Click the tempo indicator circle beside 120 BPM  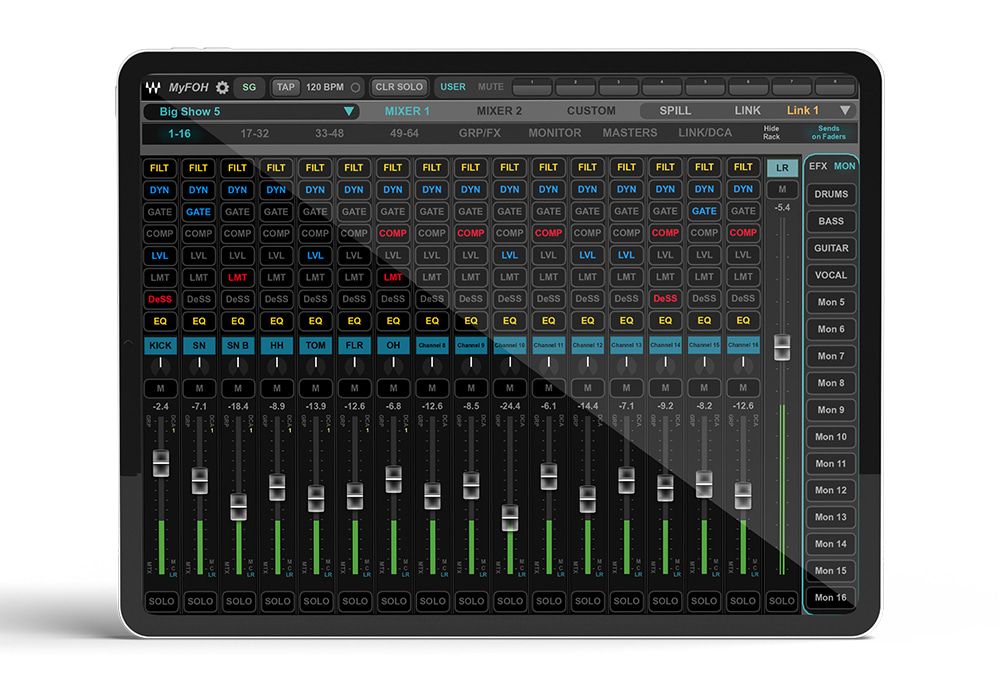[x=356, y=88]
